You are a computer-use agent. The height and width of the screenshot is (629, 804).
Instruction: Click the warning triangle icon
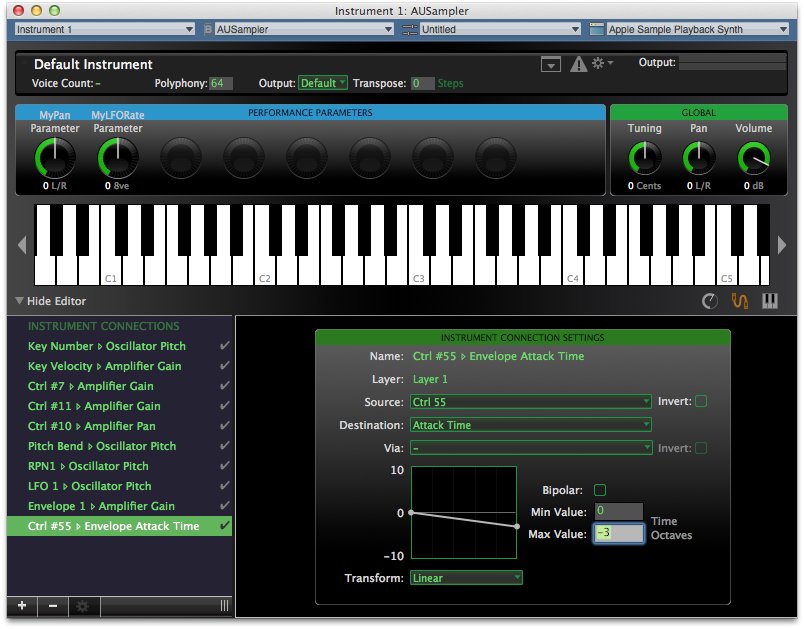tap(578, 64)
